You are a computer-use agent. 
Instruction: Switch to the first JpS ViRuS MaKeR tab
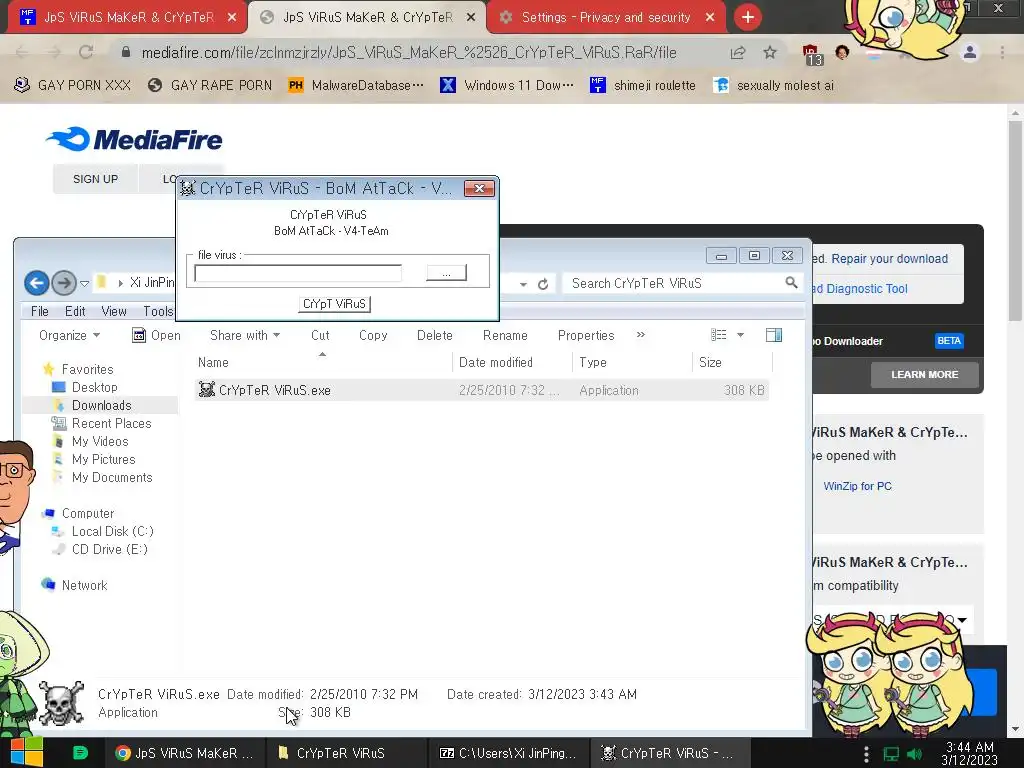coord(128,17)
